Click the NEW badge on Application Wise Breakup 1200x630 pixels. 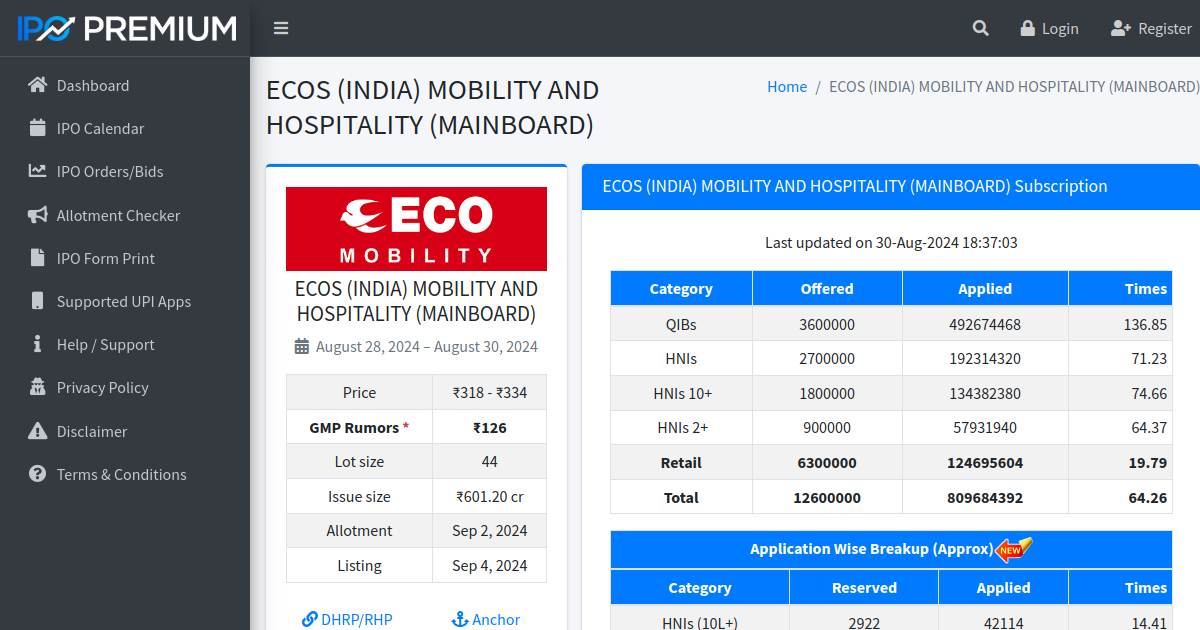(1013, 549)
